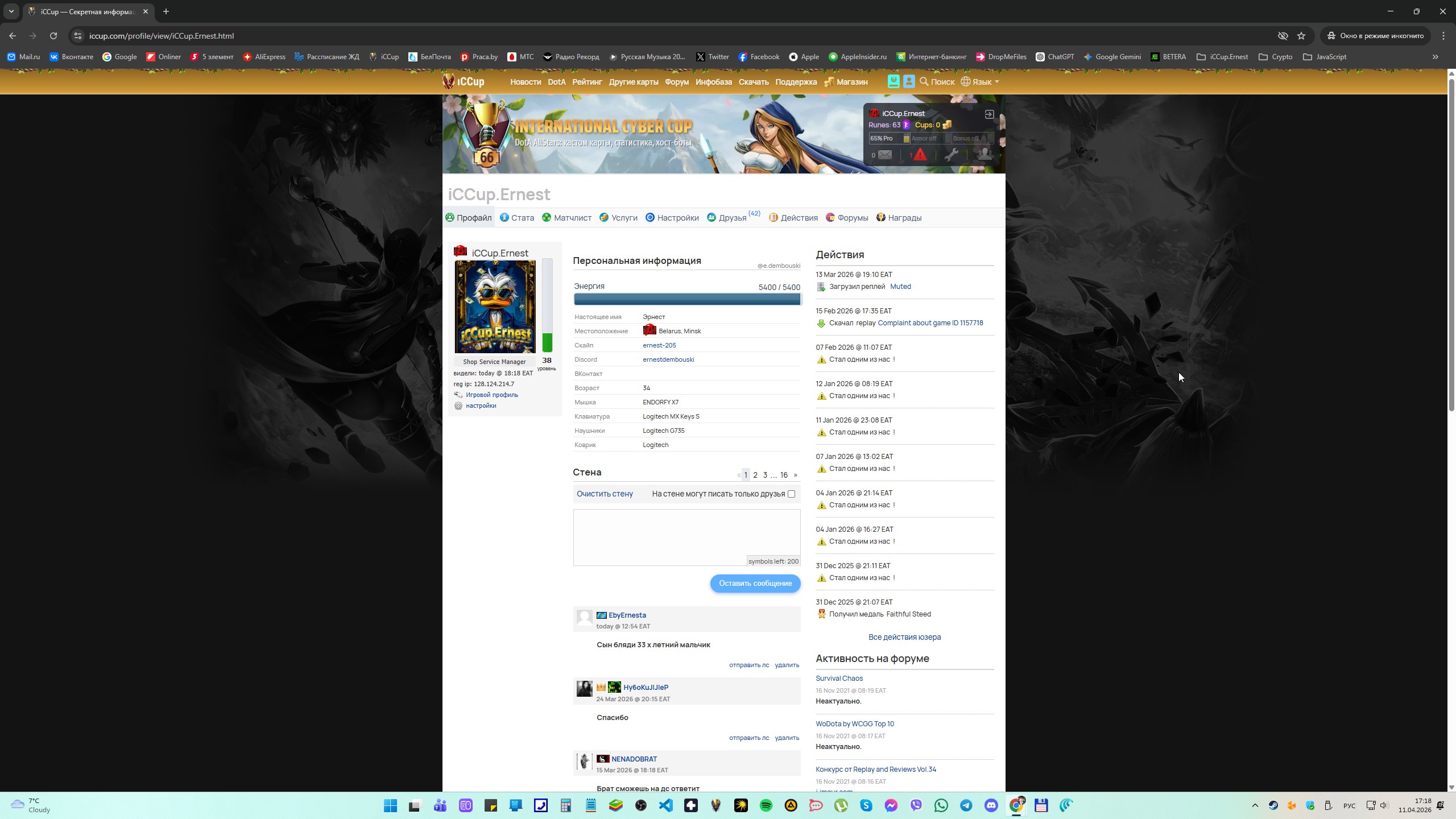This screenshot has width=1456, height=819.
Task: Open the messages envelope icon
Action: (x=884, y=155)
